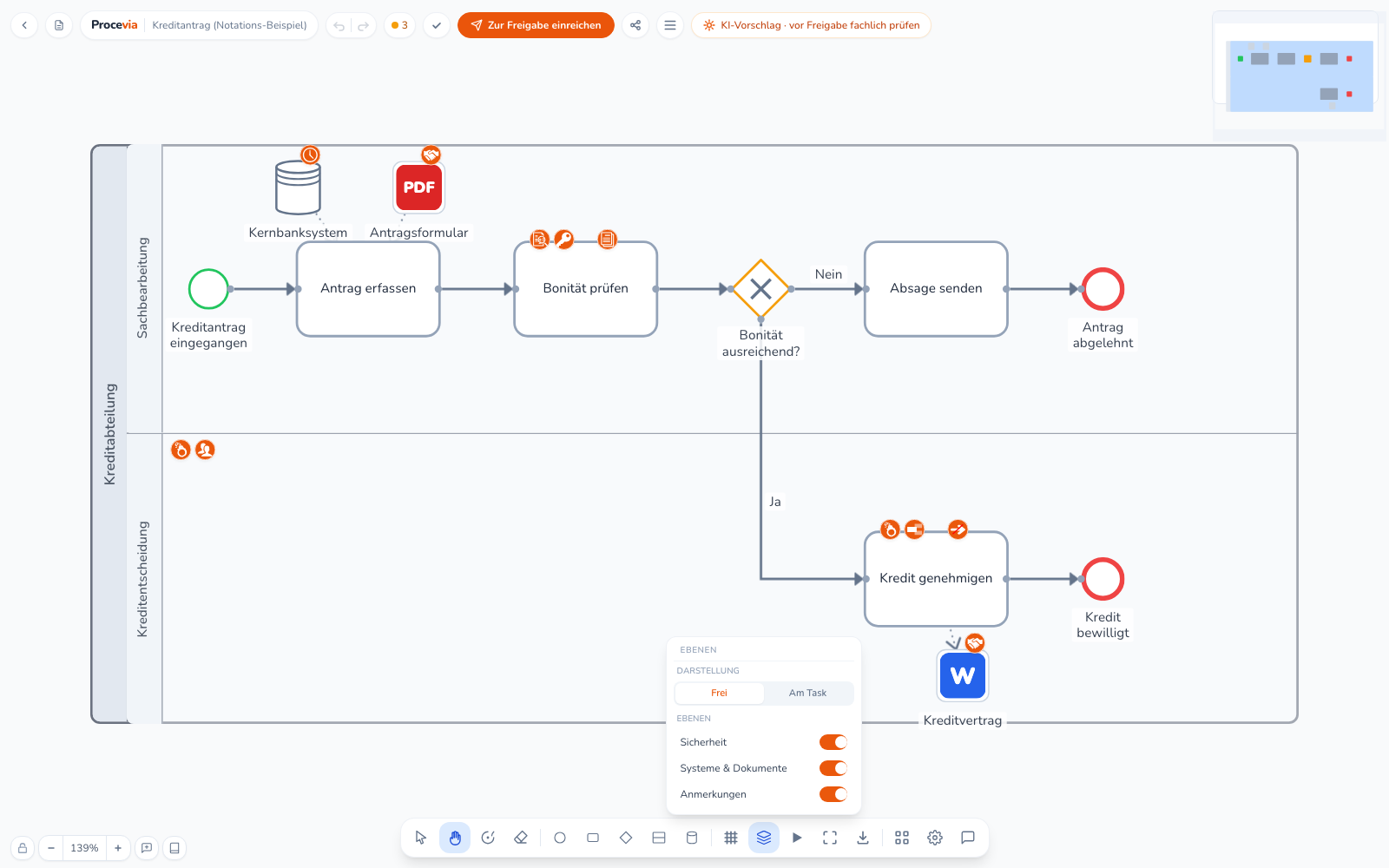
Task: Open the 3 warnings indicator
Action: tap(399, 25)
